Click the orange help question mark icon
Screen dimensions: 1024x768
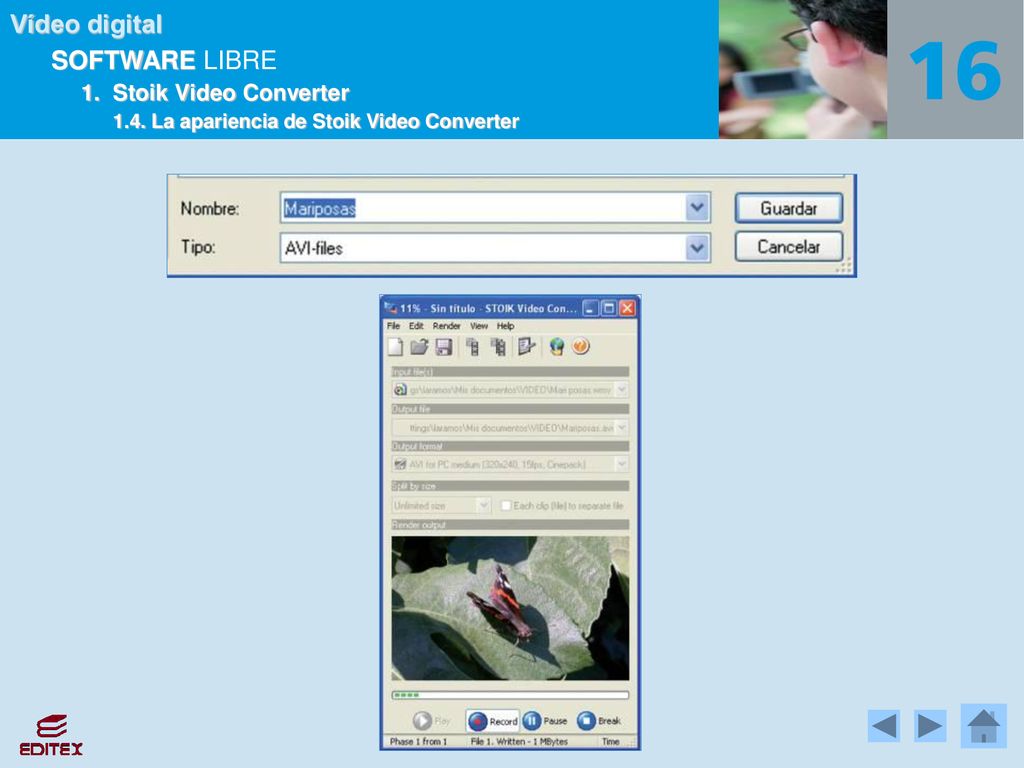[581, 347]
